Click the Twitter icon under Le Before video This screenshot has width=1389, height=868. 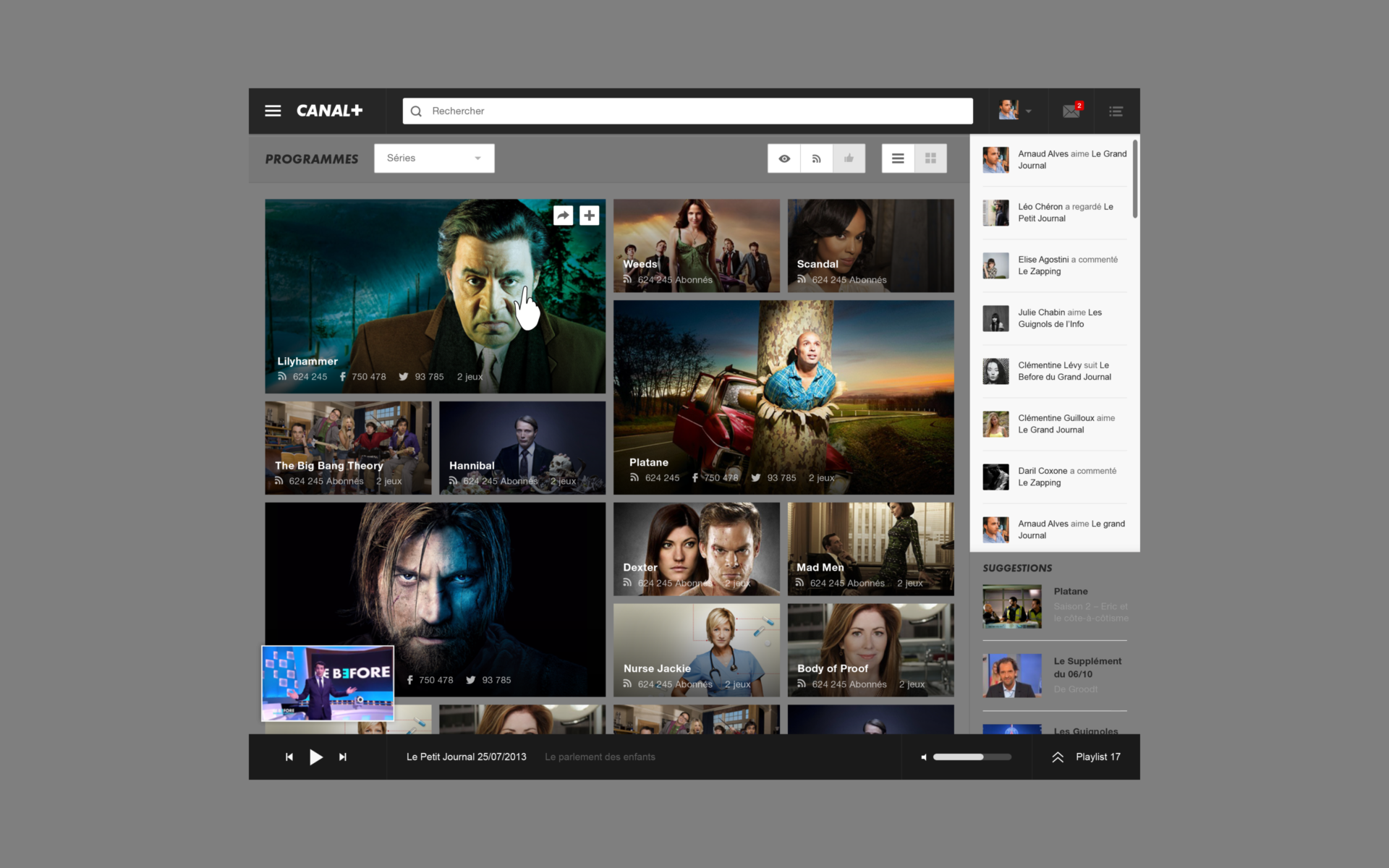click(x=470, y=680)
